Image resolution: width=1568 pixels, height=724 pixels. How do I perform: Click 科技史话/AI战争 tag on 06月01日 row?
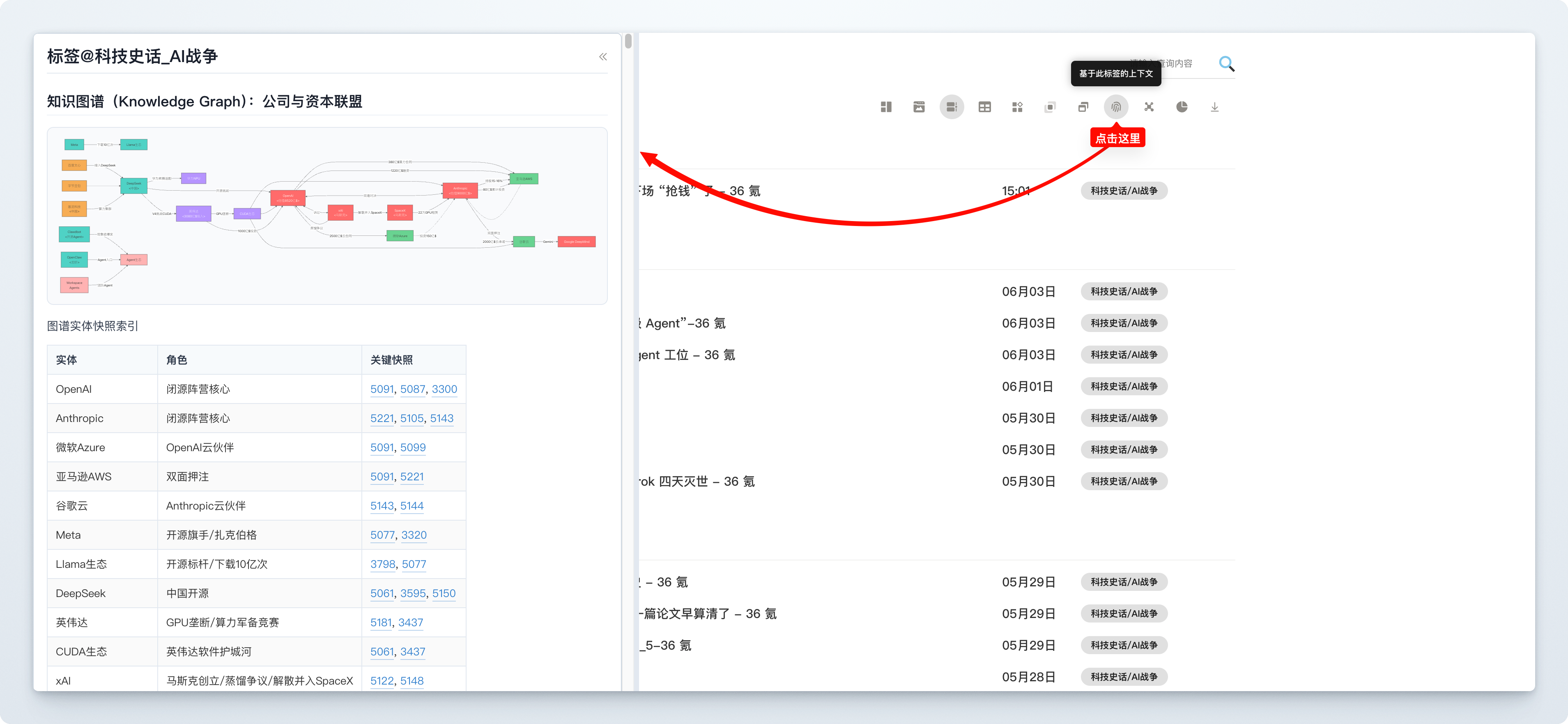click(1124, 387)
